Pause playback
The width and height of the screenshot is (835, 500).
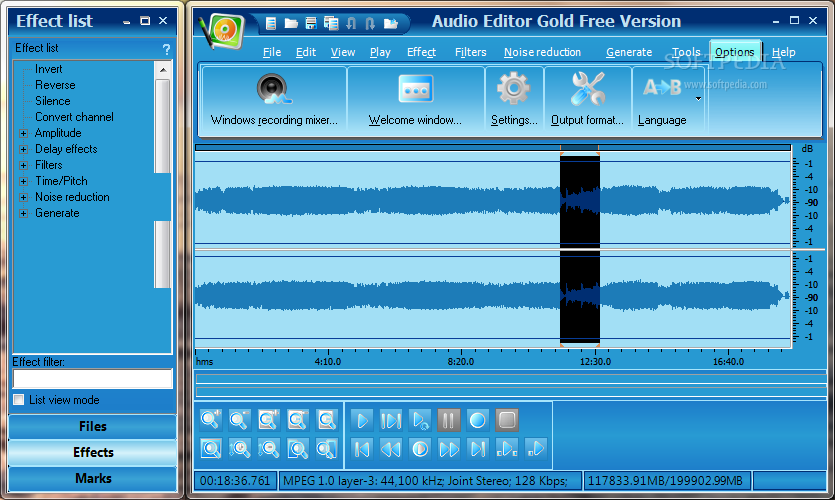pyautogui.click(x=448, y=420)
